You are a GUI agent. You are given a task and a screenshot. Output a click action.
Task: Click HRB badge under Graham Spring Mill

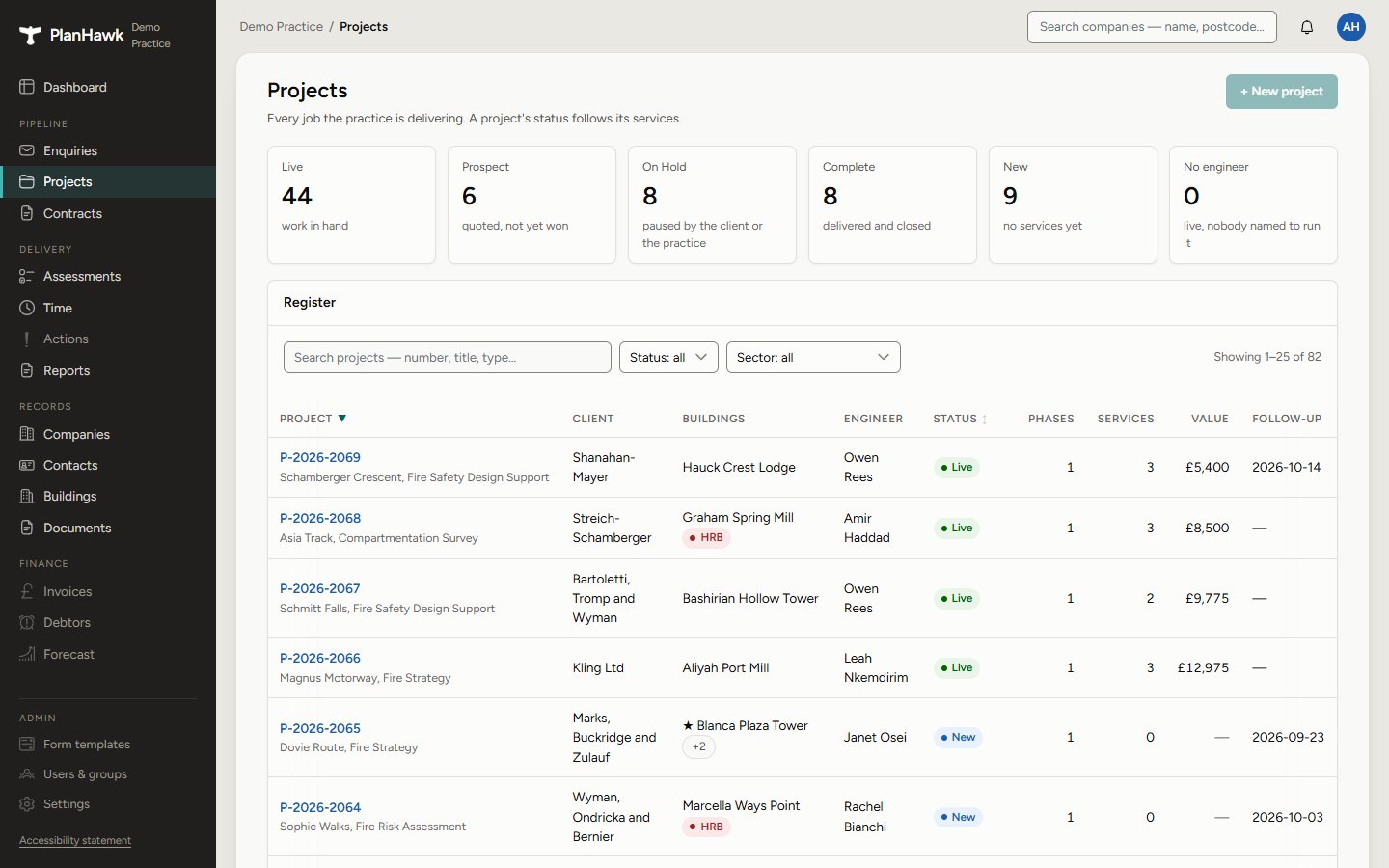coord(706,537)
